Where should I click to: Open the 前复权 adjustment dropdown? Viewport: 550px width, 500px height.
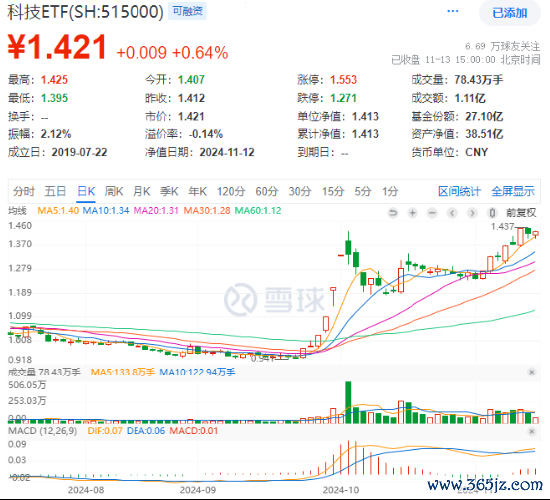coord(521,213)
